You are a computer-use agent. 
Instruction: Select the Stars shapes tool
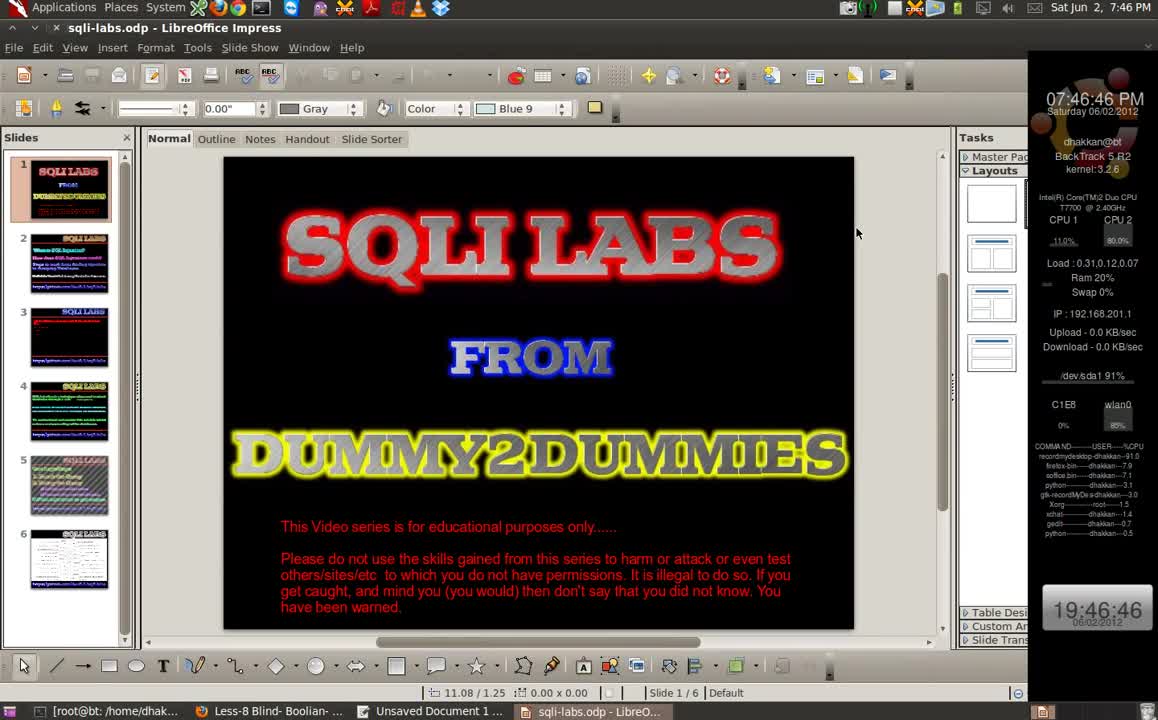point(476,666)
